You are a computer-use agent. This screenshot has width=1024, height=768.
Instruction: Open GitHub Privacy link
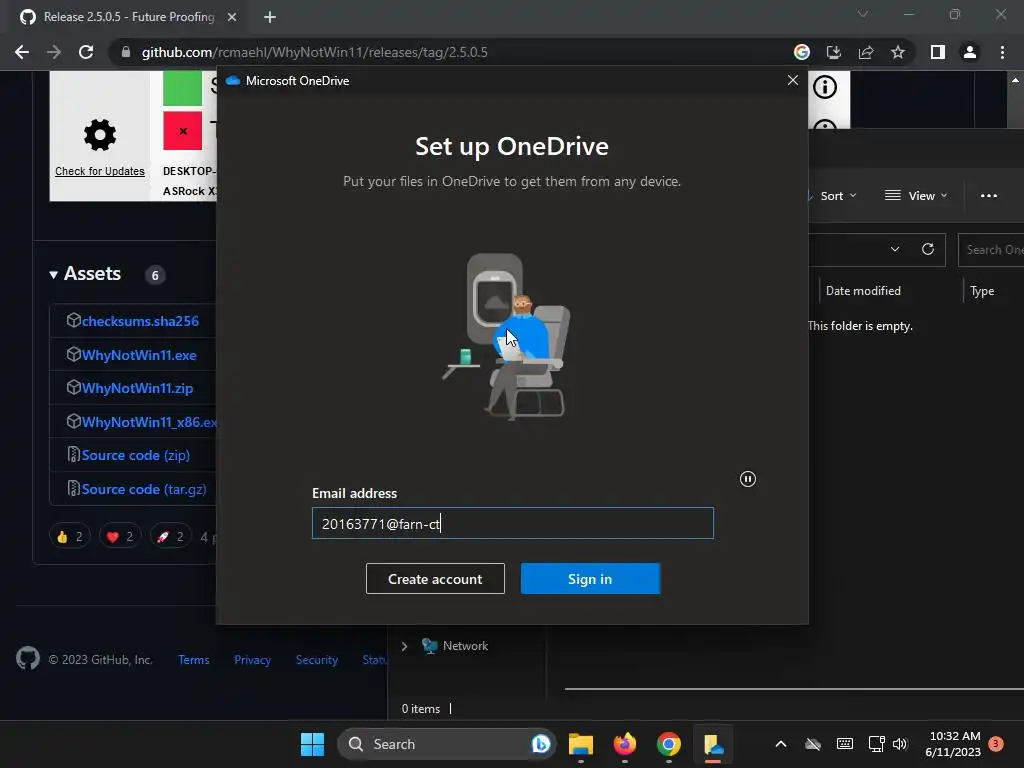(253, 660)
